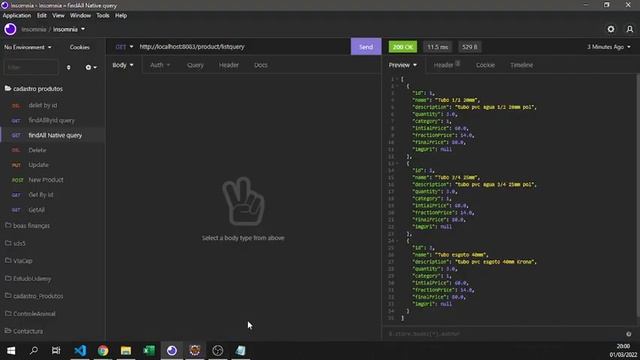
Task: Open the Body type dropdown
Action: pyautogui.click(x=123, y=65)
